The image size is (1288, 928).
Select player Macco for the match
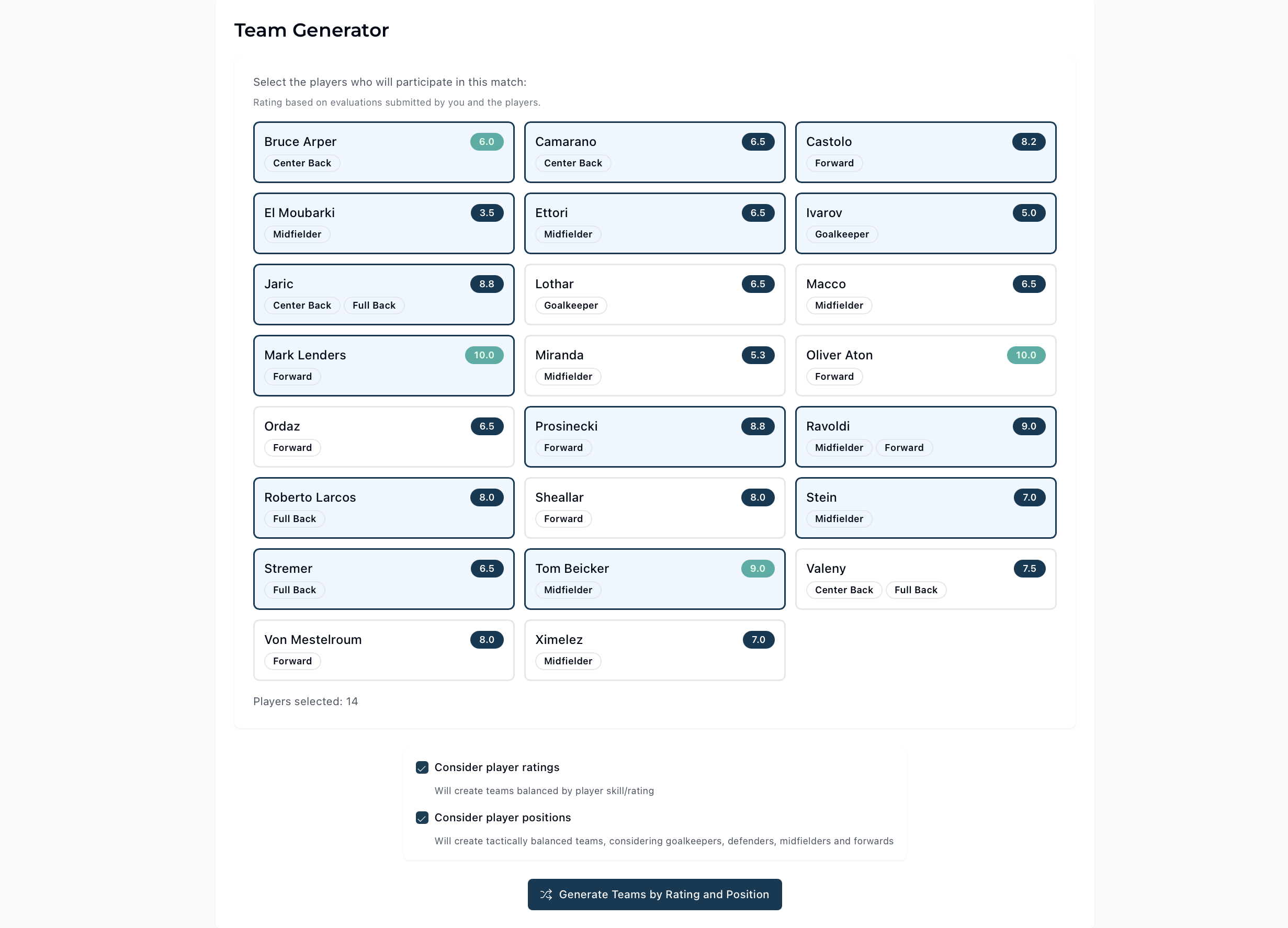pyautogui.click(x=925, y=294)
